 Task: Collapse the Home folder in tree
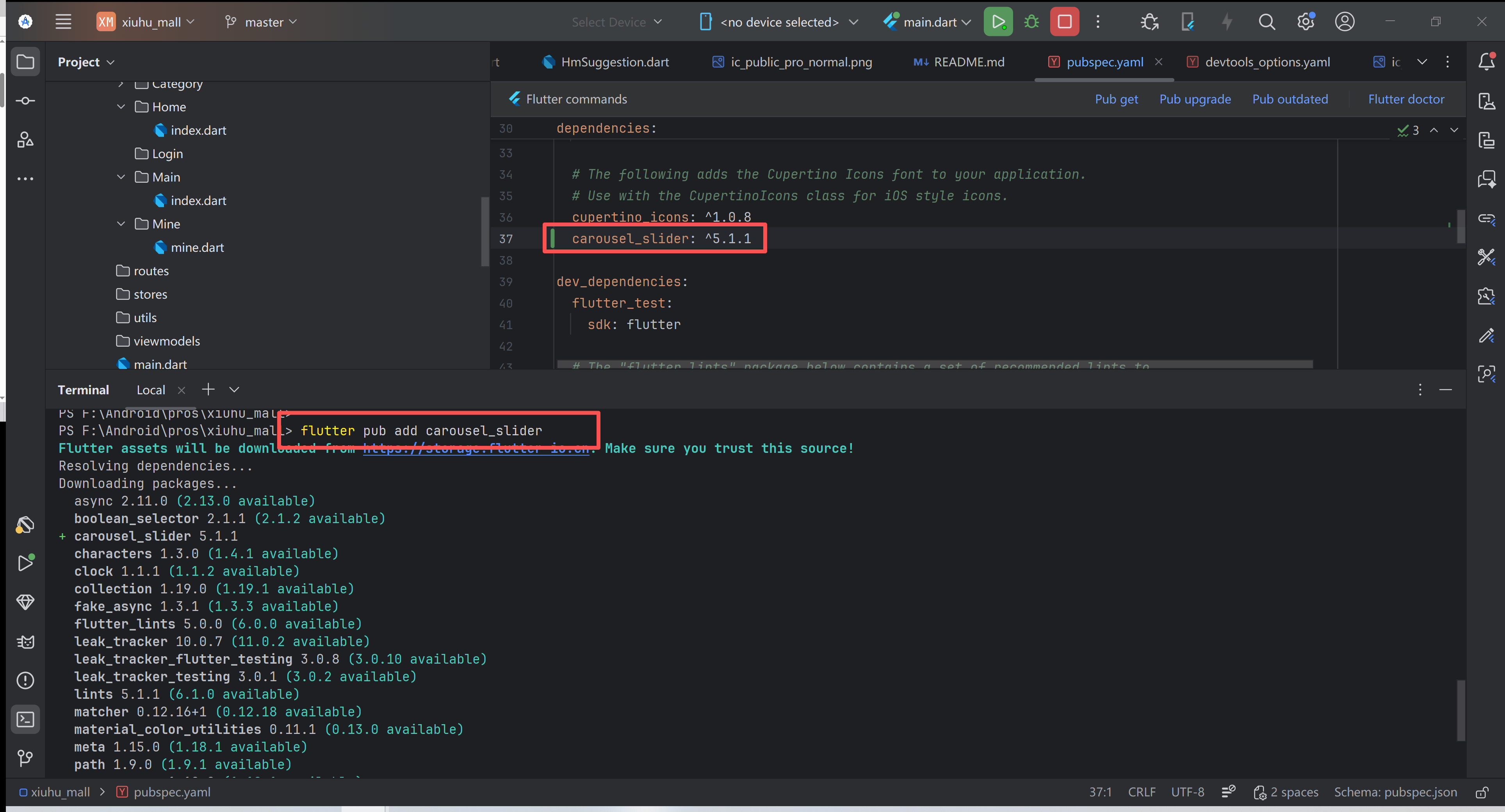pyautogui.click(x=121, y=107)
